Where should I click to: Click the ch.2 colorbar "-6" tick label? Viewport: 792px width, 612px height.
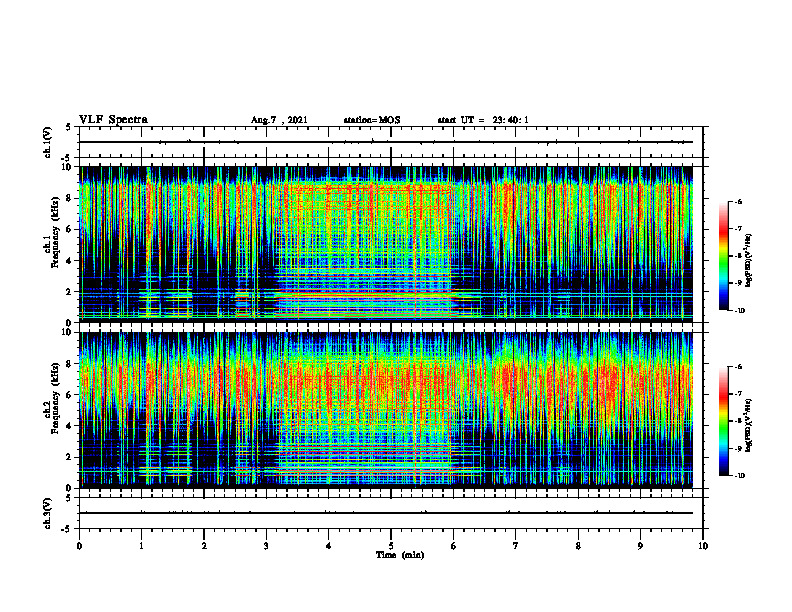(x=739, y=367)
